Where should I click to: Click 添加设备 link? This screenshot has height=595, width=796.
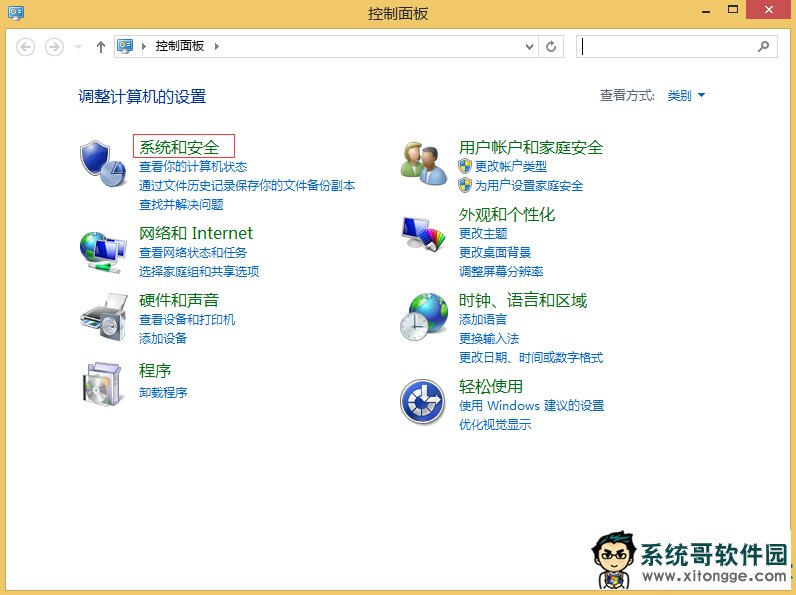163,339
